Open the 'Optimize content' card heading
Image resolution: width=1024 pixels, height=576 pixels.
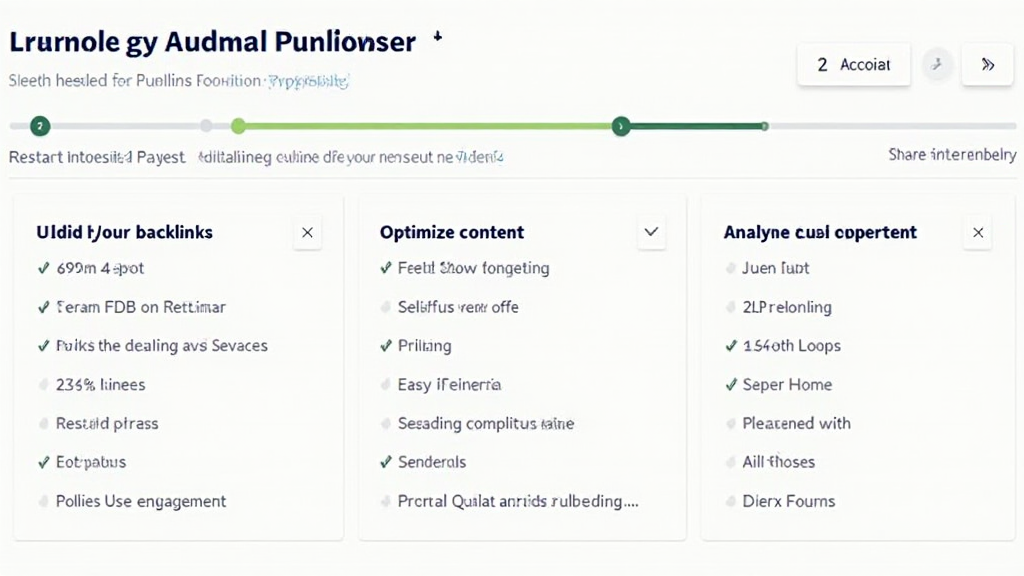tap(452, 232)
